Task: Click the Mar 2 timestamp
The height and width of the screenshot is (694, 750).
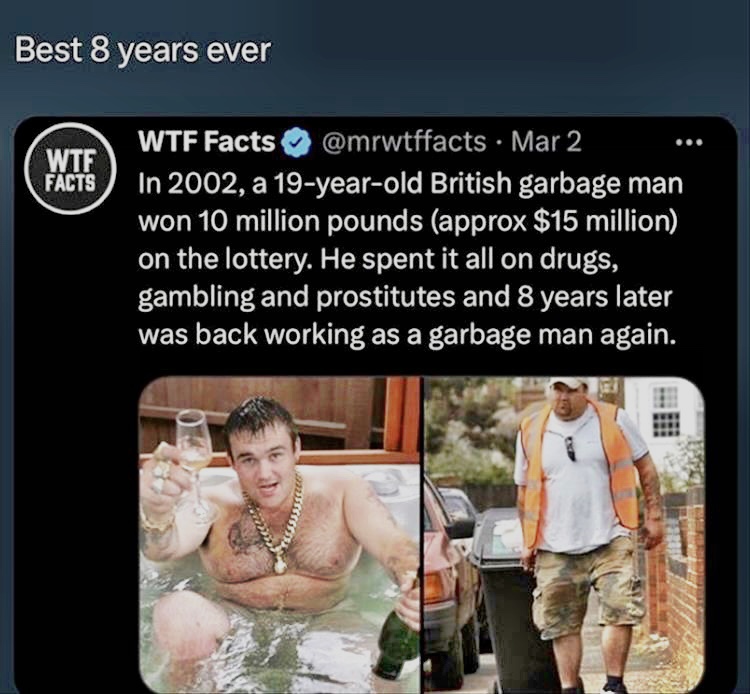Action: click(546, 142)
